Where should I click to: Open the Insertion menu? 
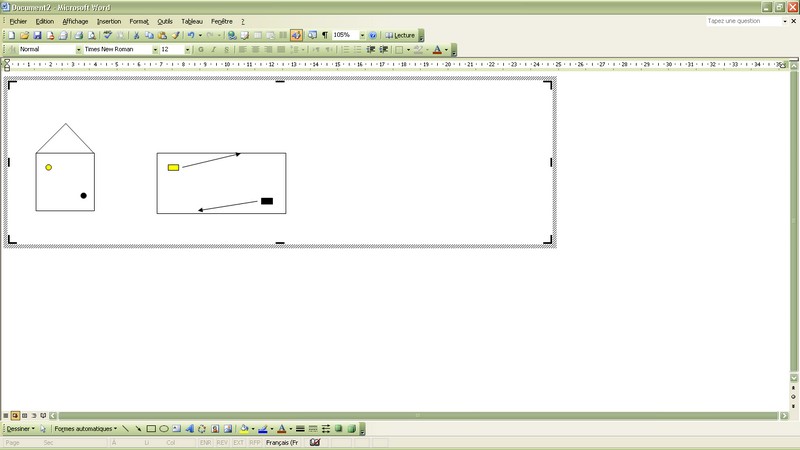108,21
